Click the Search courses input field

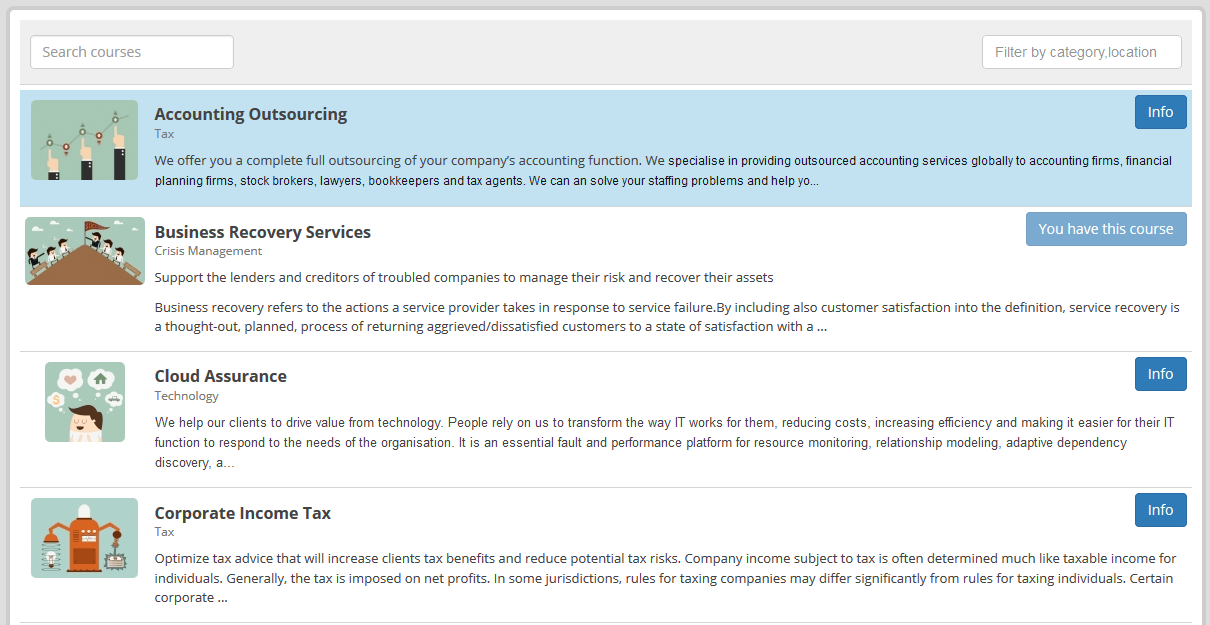132,52
